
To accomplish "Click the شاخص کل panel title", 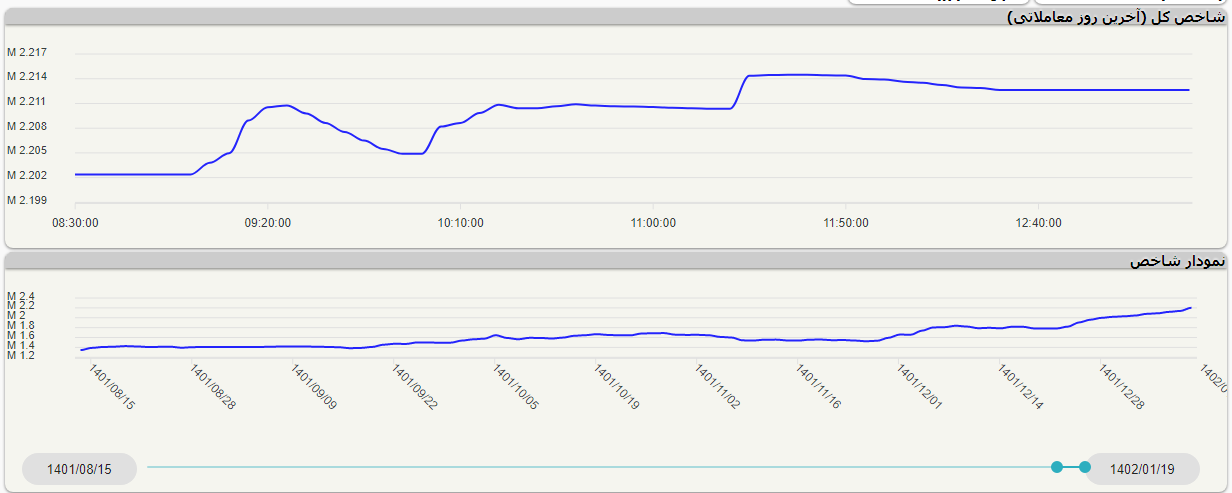I will click(1115, 17).
